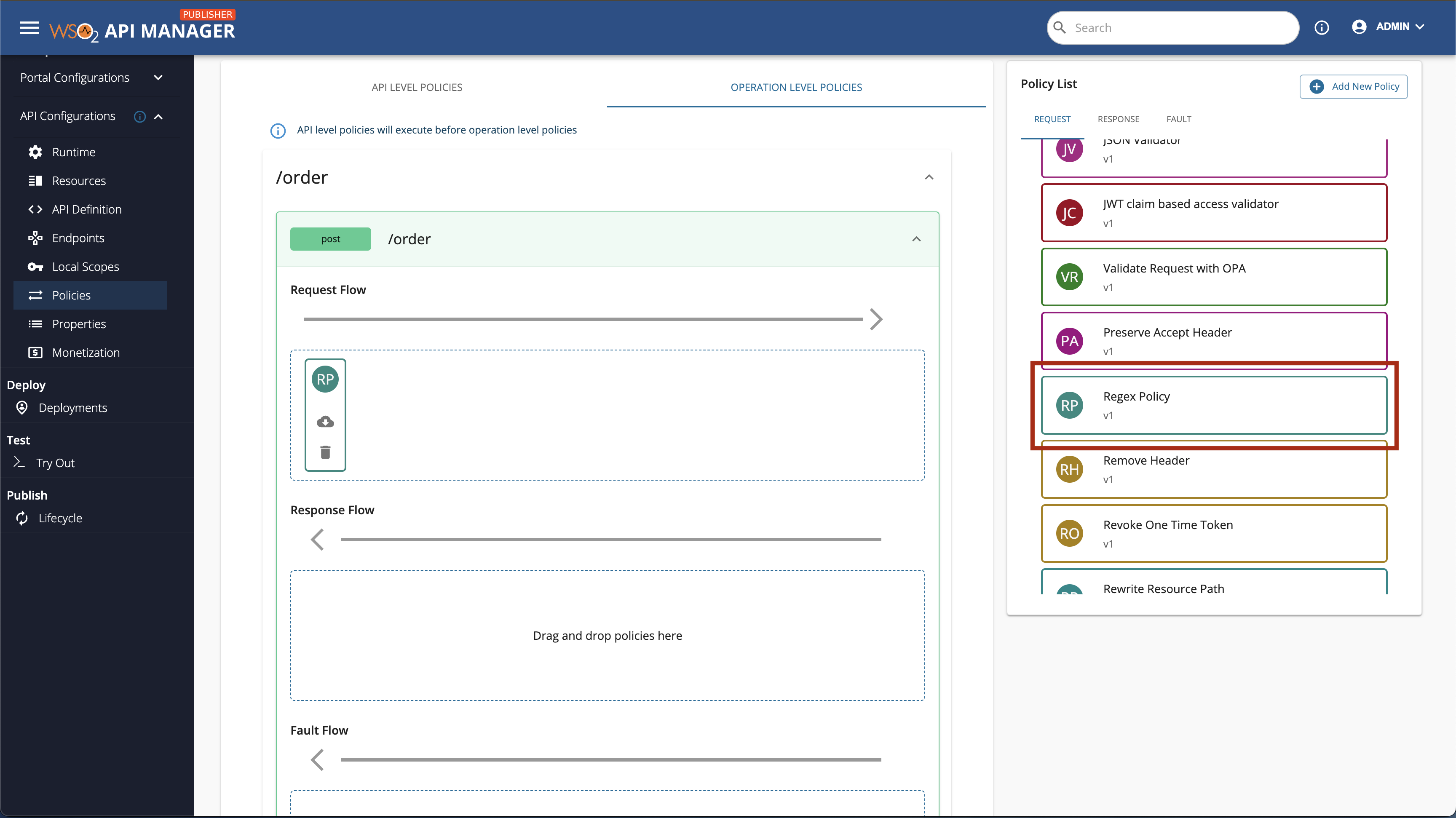Open Monetization settings icon
Viewport: 1456px width, 818px height.
35,353
